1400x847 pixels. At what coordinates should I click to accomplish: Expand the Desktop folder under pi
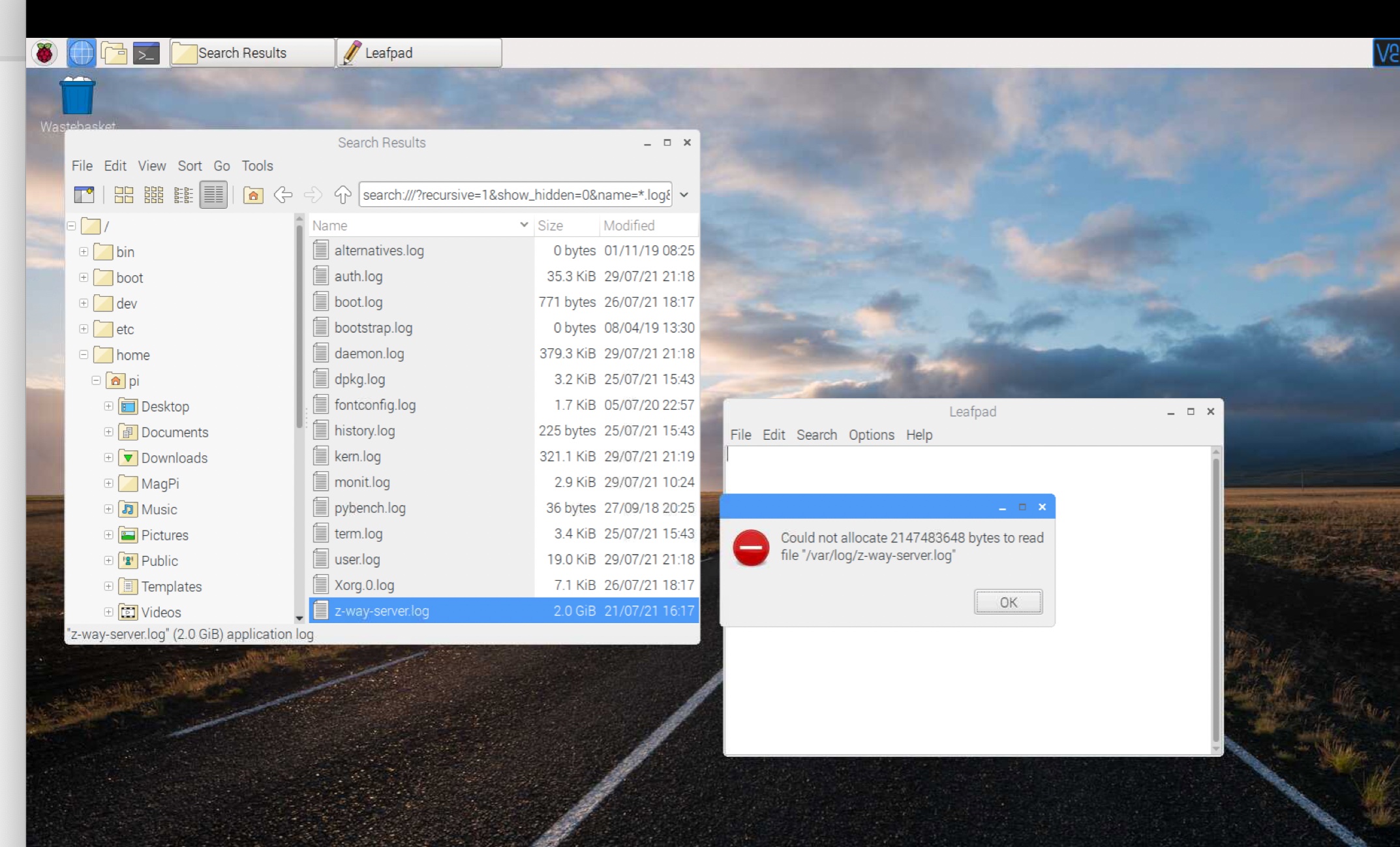point(108,405)
